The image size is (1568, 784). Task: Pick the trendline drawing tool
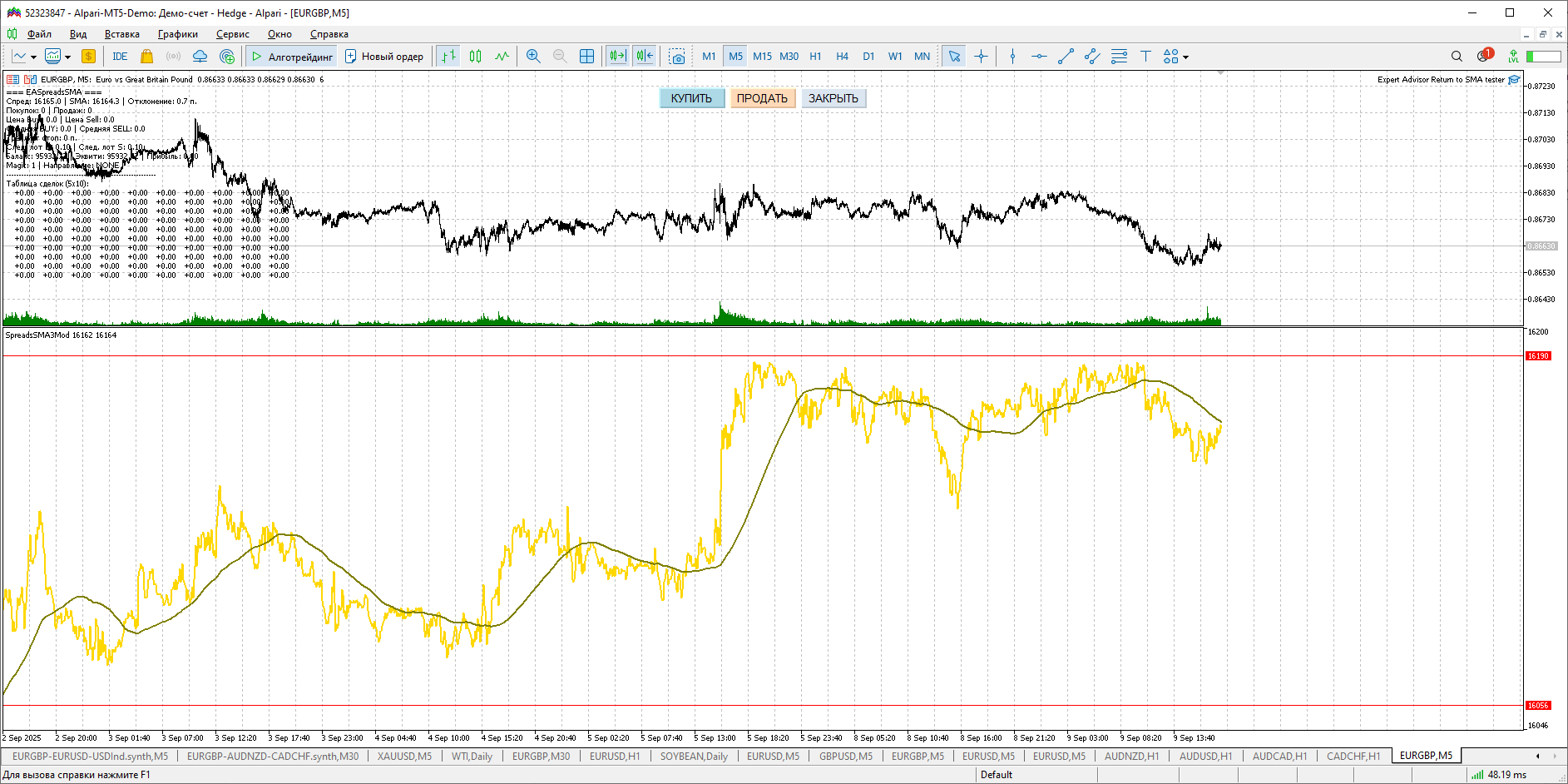[x=1066, y=57]
